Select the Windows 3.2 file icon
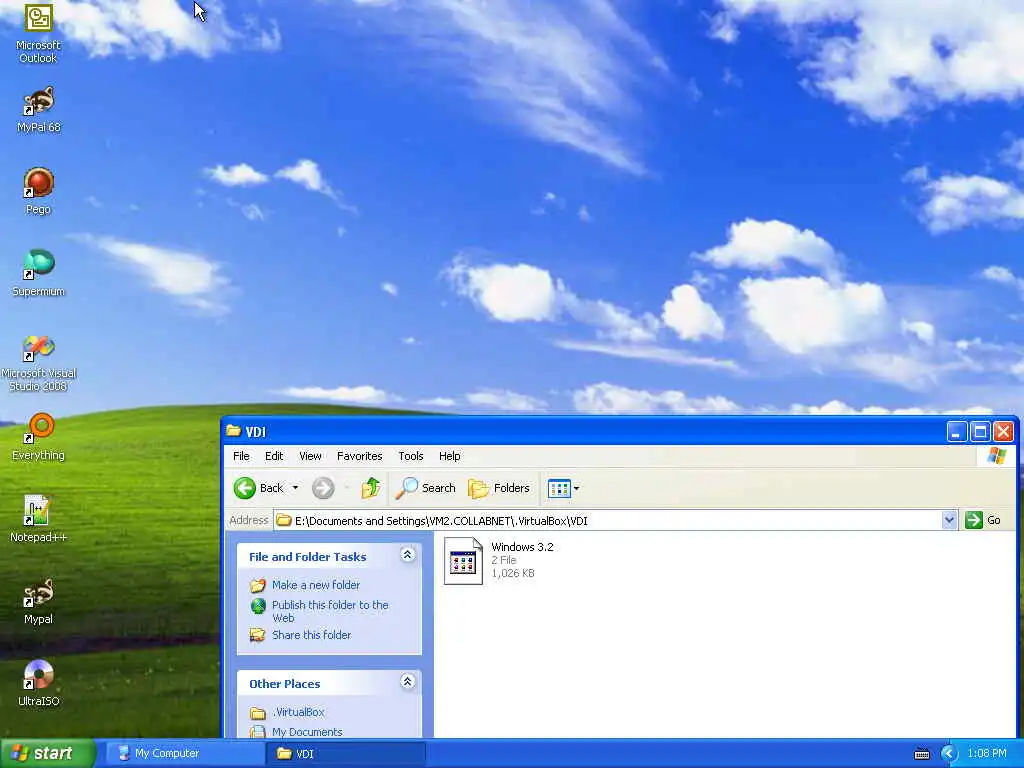This screenshot has width=1024, height=768. point(463,561)
